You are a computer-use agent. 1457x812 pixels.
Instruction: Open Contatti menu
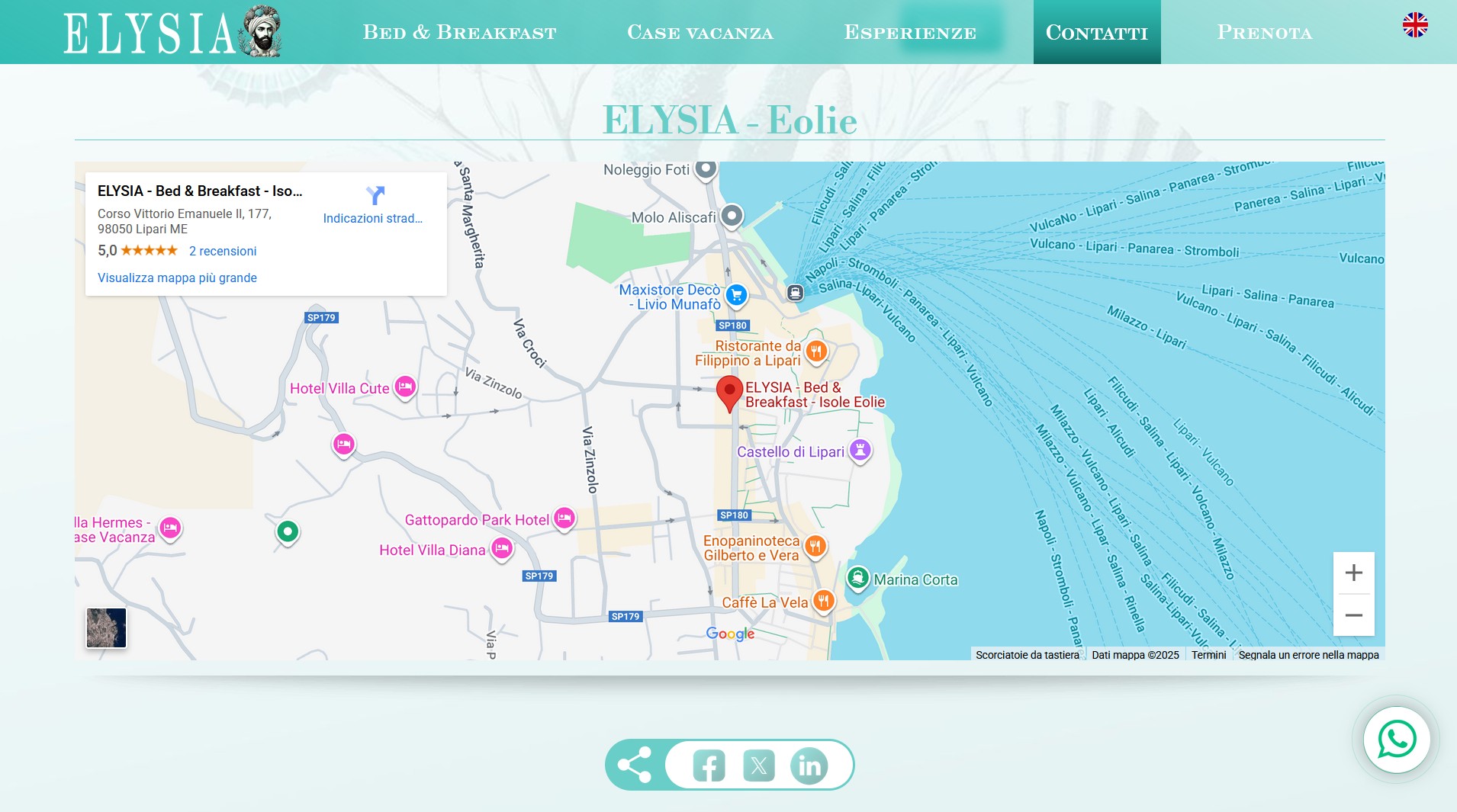tap(1097, 32)
